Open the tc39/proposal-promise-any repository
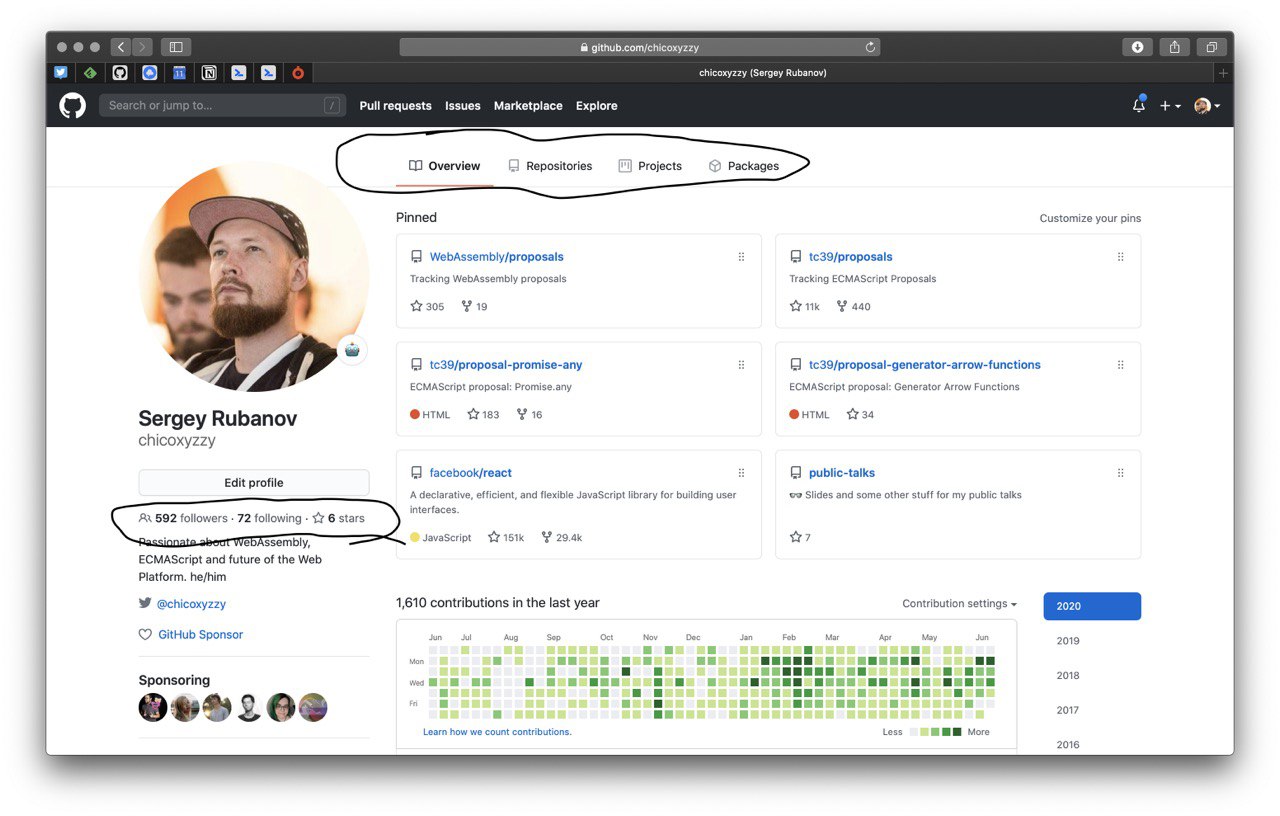The width and height of the screenshot is (1280, 816). (506, 365)
